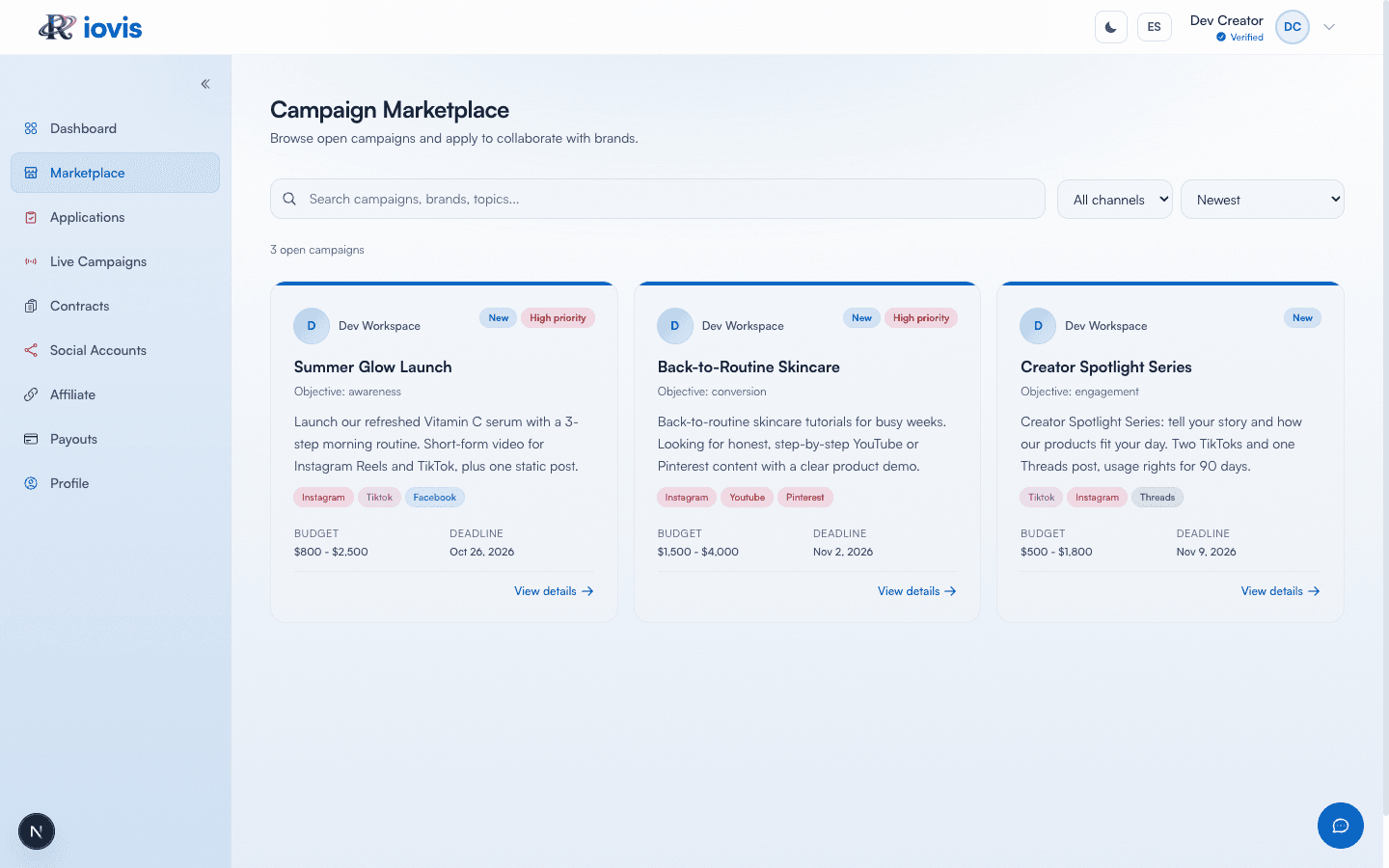Click the New badge on Creator Spotlight Series

click(x=1302, y=318)
